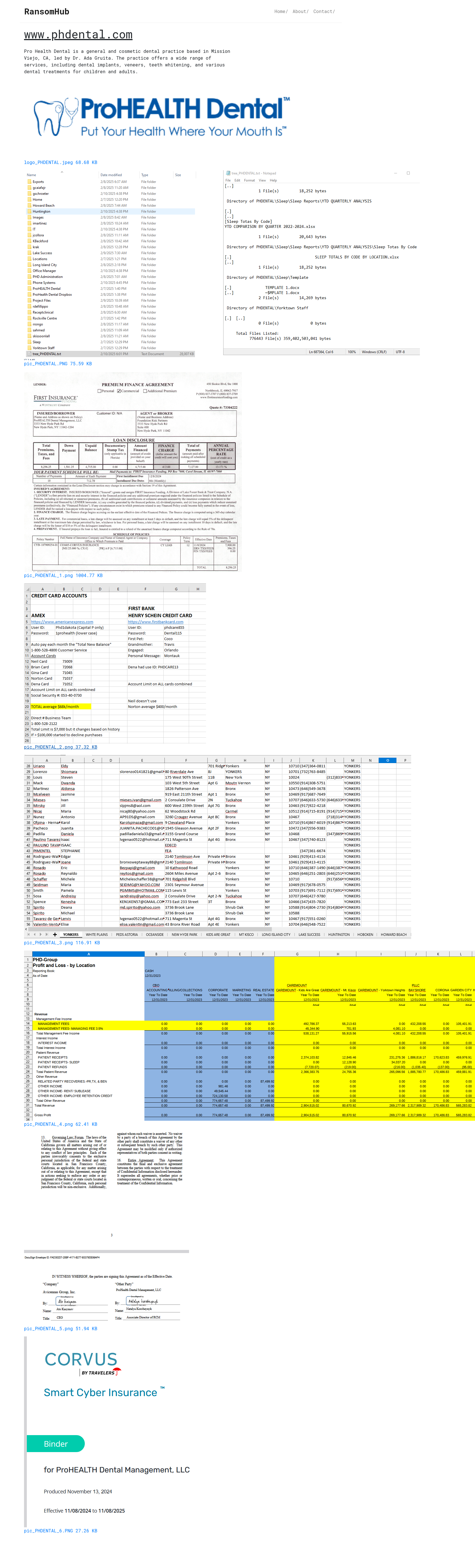Switch to the OCEANSIDE sheet tab

pos(155,934)
